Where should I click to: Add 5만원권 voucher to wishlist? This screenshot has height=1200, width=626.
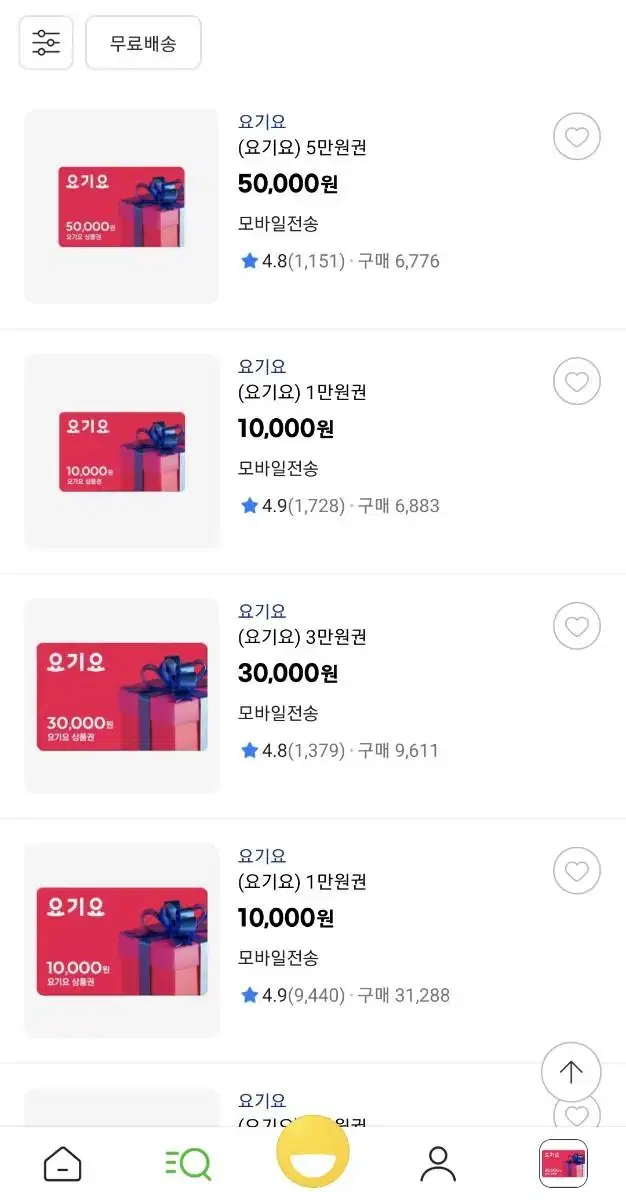(x=576, y=138)
